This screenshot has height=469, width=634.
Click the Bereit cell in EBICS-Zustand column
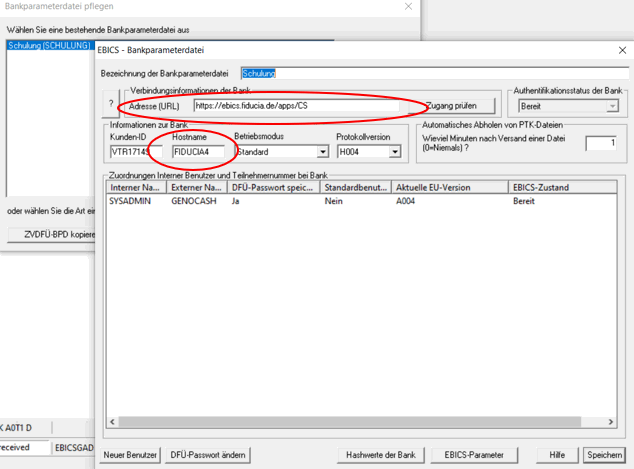tap(524, 201)
